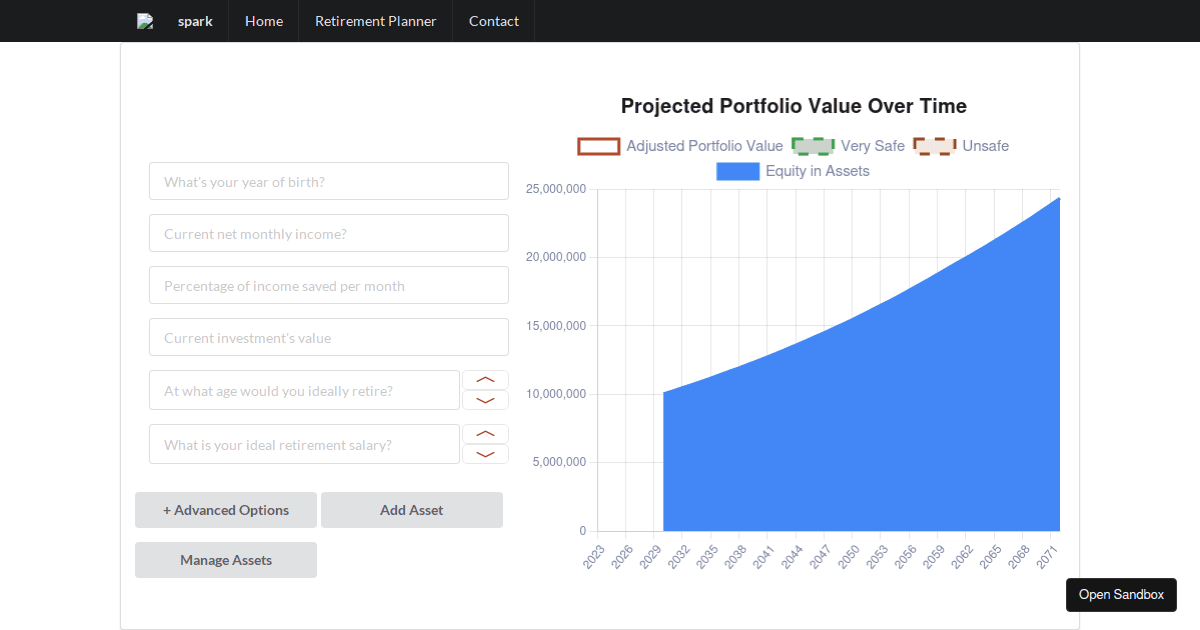Increase ideal retirement age with up chevron
The image size is (1200, 630).
coord(485,380)
